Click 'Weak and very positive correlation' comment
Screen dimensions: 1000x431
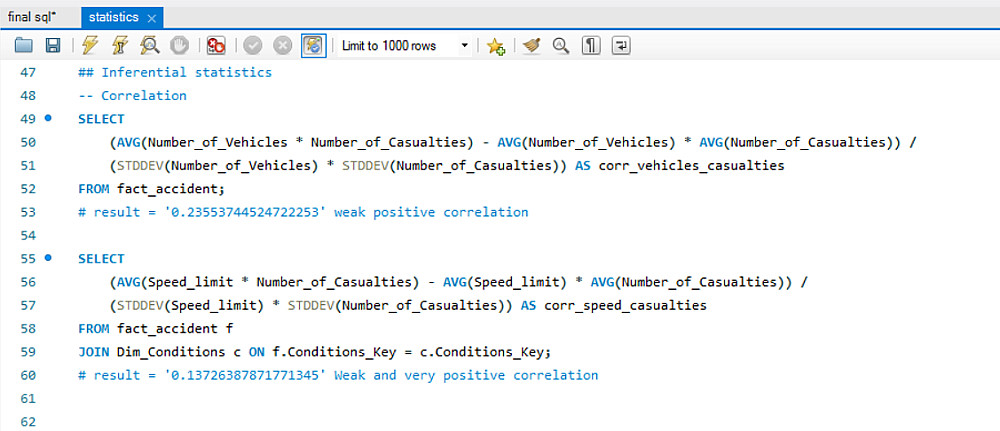466,376
